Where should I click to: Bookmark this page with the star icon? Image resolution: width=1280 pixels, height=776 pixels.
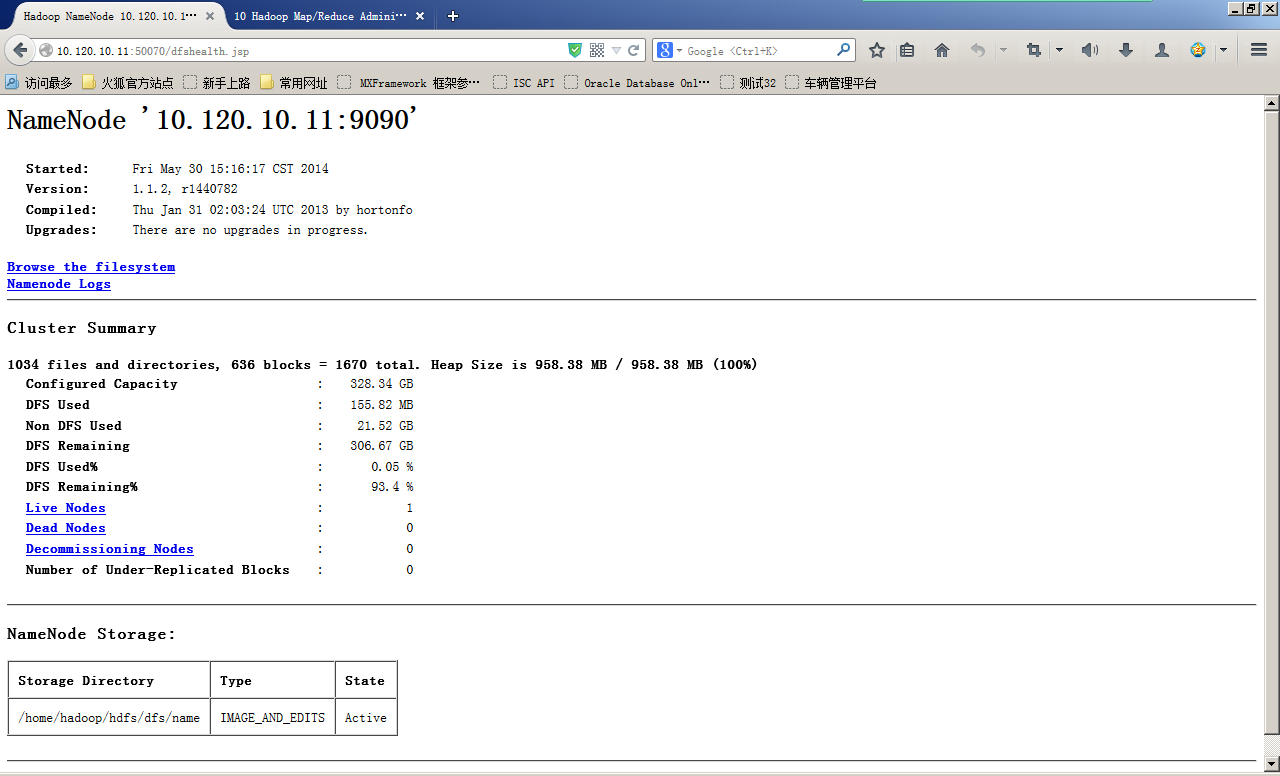[x=877, y=50]
